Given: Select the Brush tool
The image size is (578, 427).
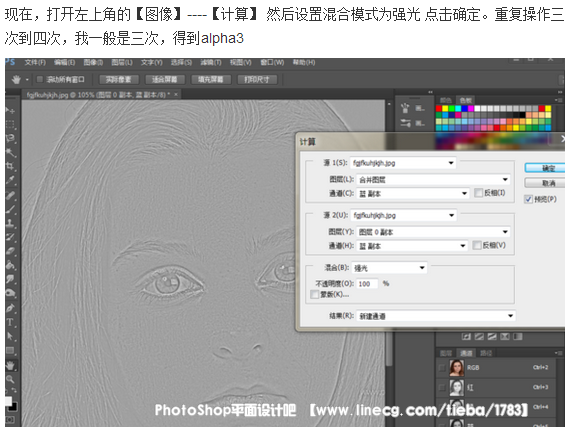Looking at the screenshot, I should 10,209.
